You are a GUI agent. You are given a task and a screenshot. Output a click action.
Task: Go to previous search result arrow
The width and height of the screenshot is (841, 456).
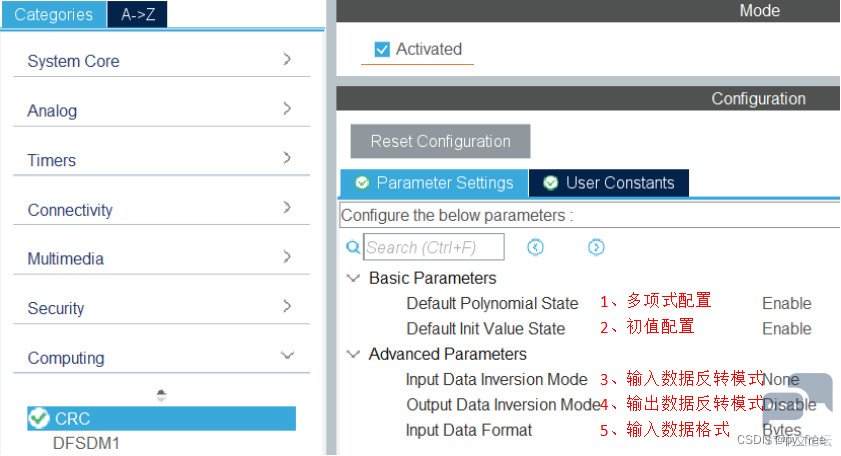coord(535,247)
